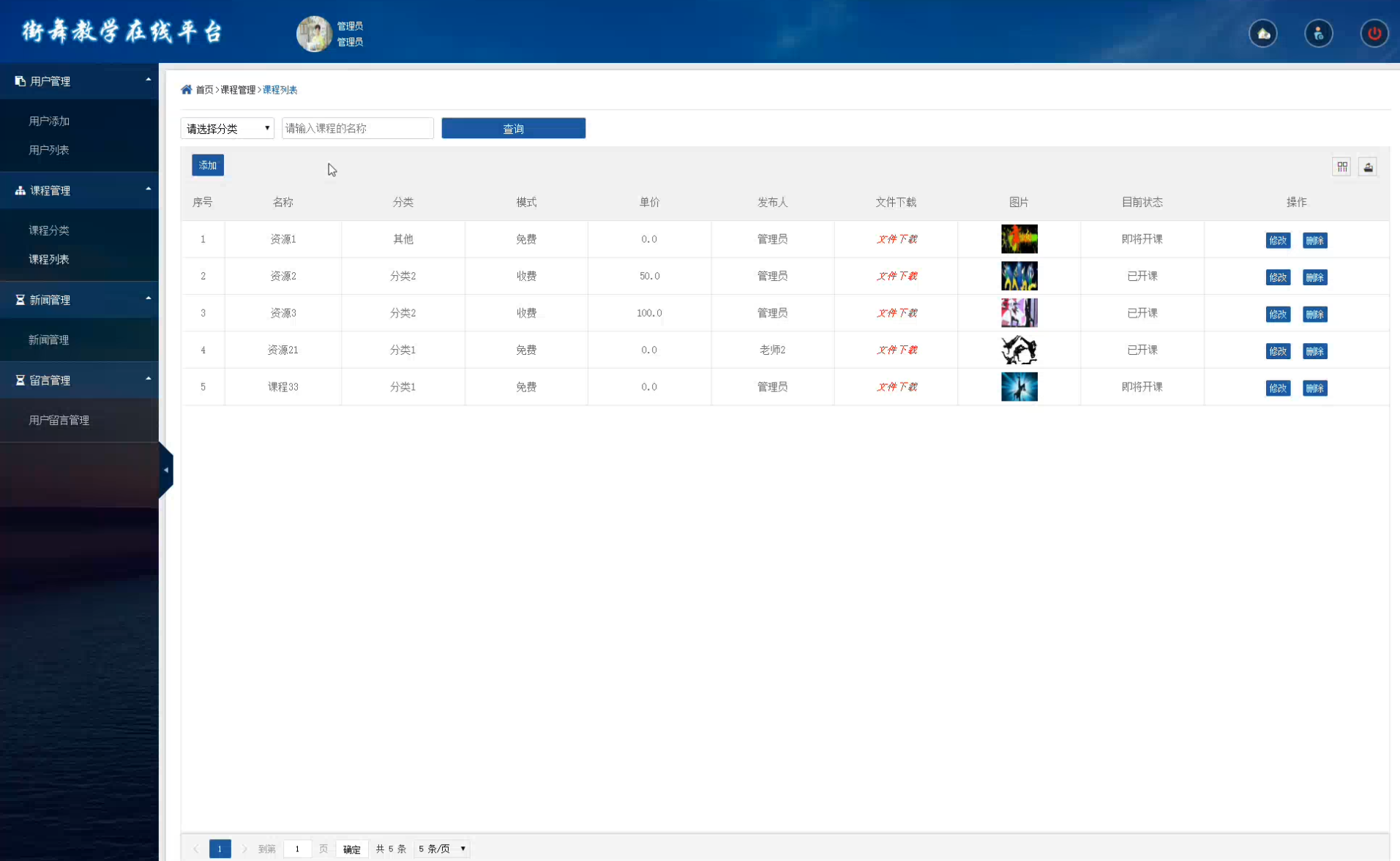Click 文件下载 link for 资源21
This screenshot has height=861, width=1400.
(896, 350)
